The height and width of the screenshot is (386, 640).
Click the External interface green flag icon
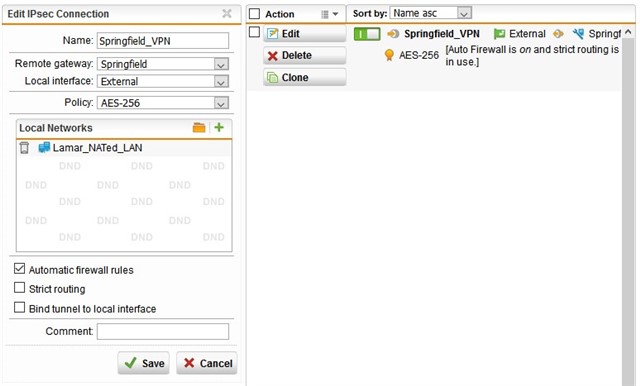[499, 34]
